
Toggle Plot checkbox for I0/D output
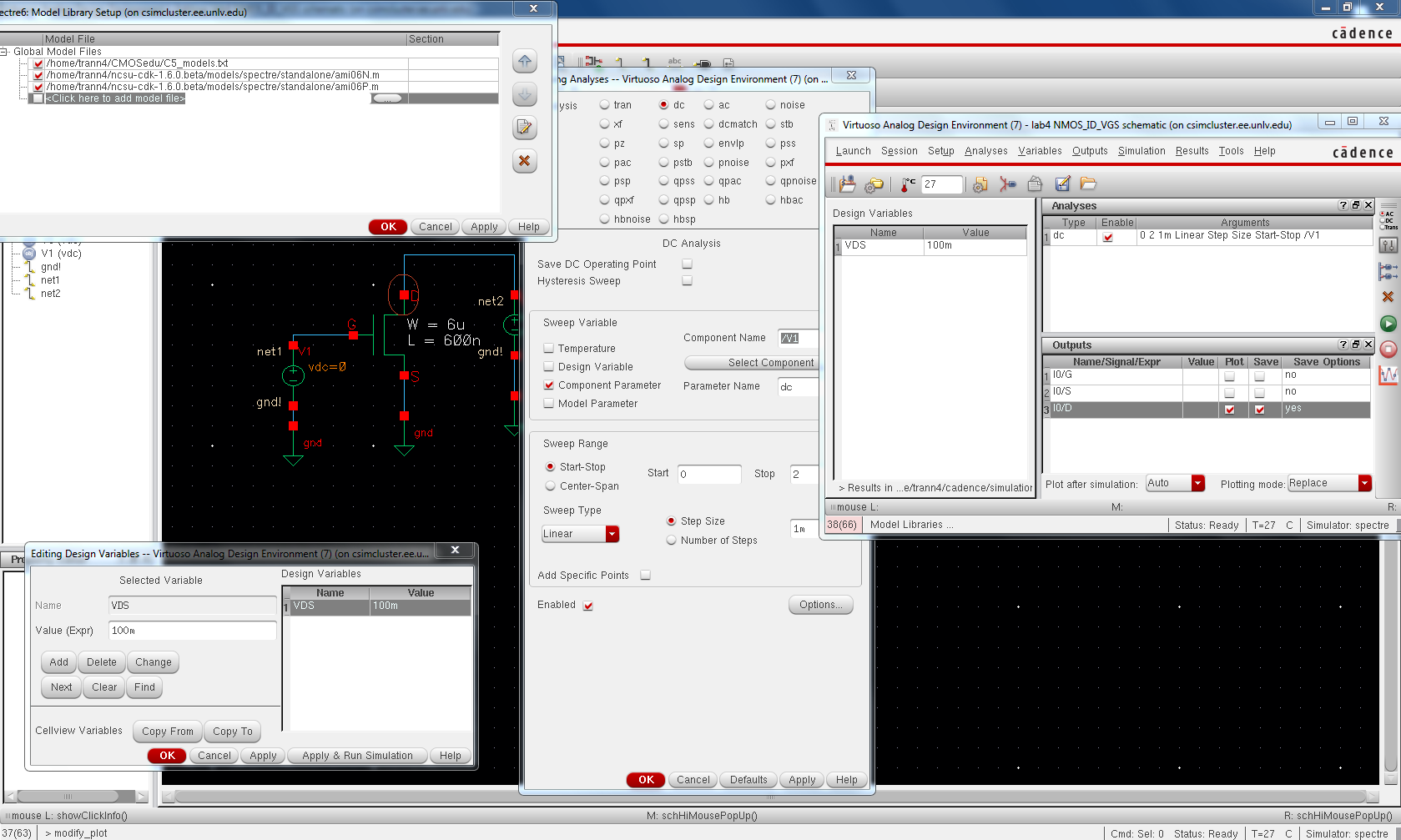[1229, 410]
